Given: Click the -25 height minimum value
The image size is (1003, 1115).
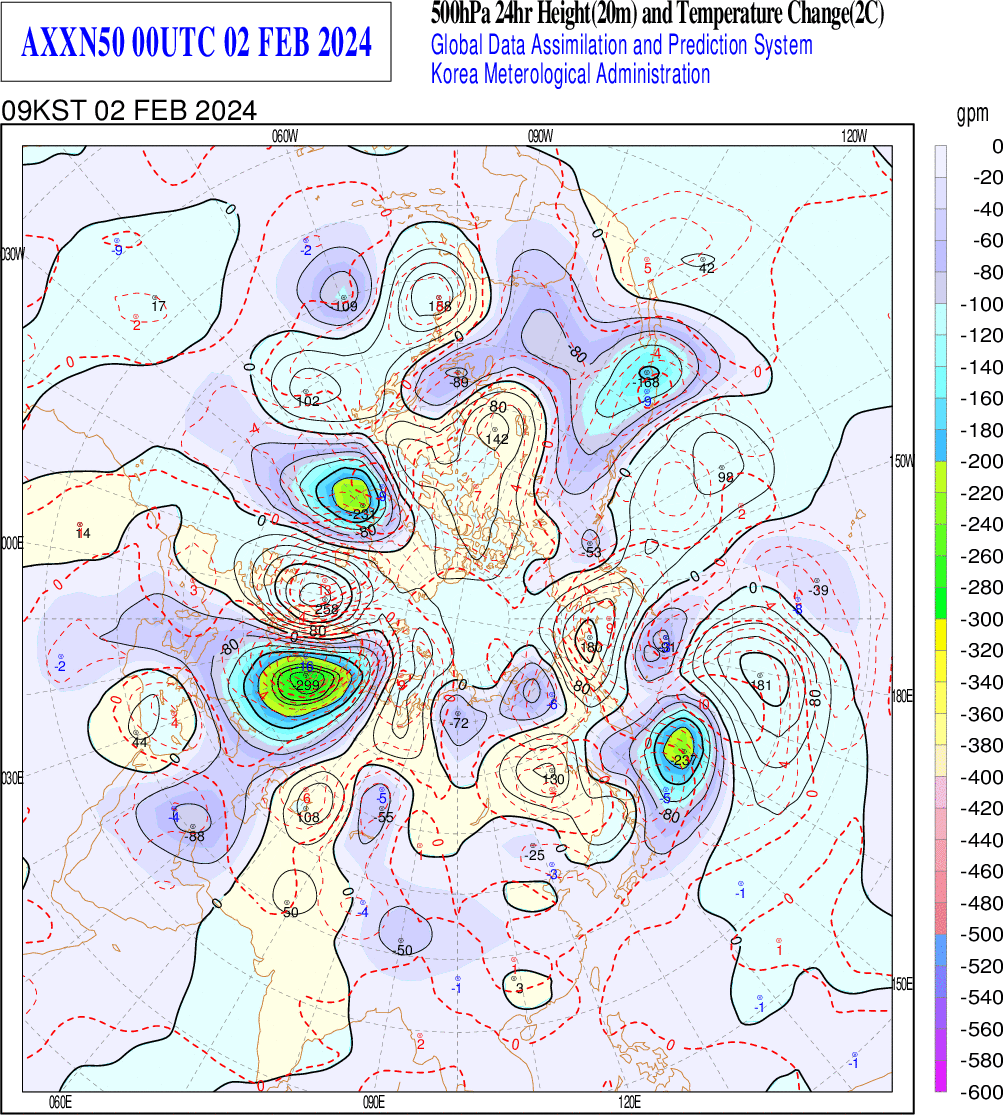Looking at the screenshot, I should (534, 855).
